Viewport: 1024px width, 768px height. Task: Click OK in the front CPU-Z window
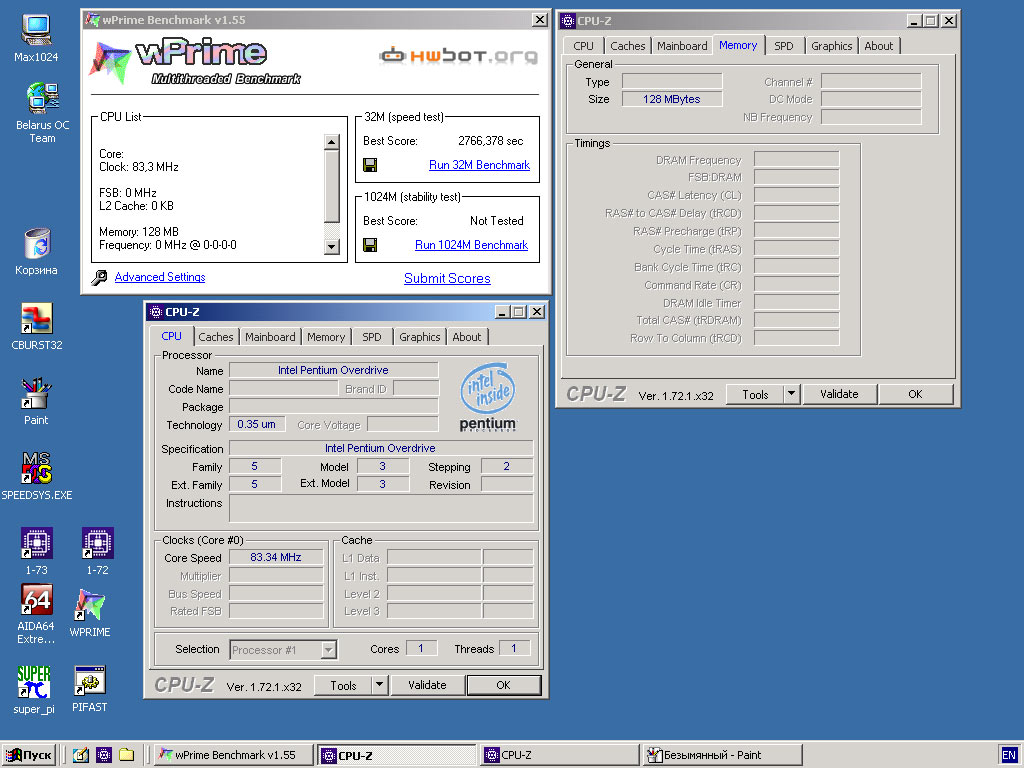pos(504,685)
